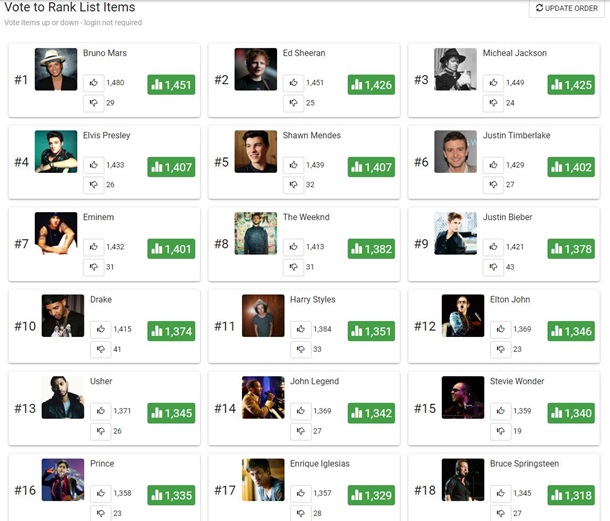This screenshot has height=521, width=610.
Task: Downvote Ed Sheeran with thumbs-down icon
Action: tap(293, 103)
